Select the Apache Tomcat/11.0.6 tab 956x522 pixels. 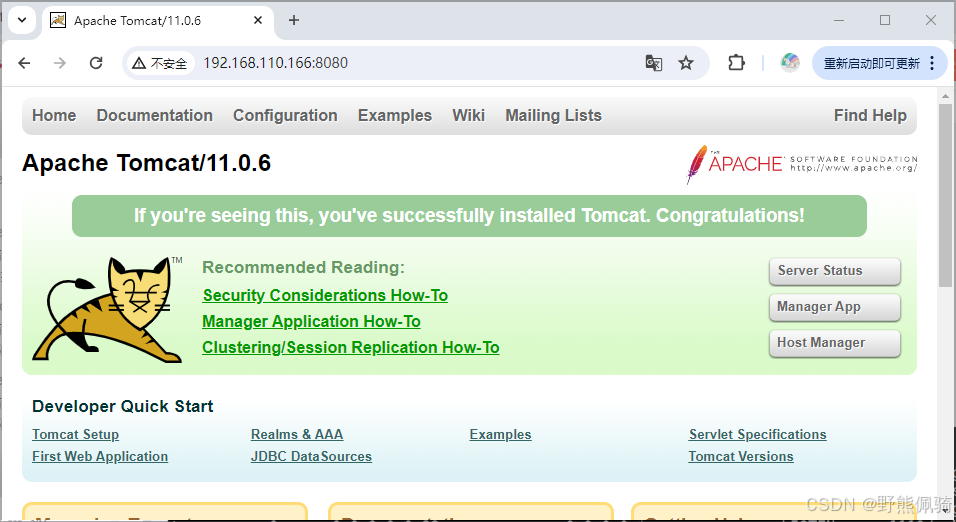[x=157, y=21]
